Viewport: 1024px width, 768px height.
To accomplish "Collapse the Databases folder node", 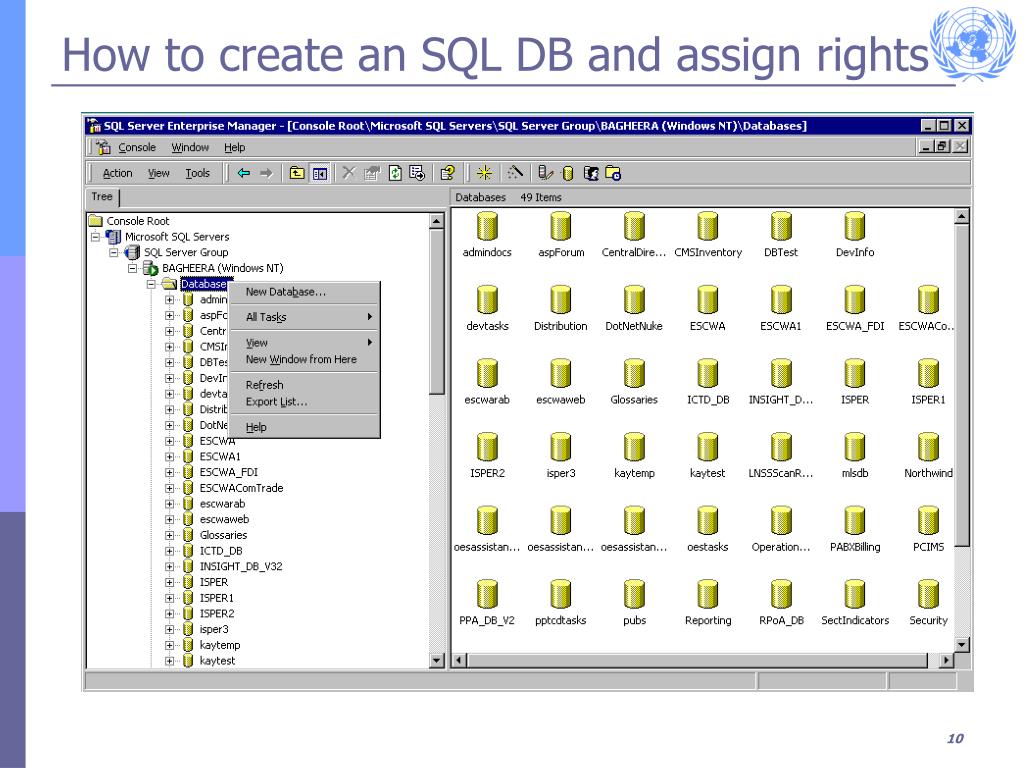I will 152,284.
